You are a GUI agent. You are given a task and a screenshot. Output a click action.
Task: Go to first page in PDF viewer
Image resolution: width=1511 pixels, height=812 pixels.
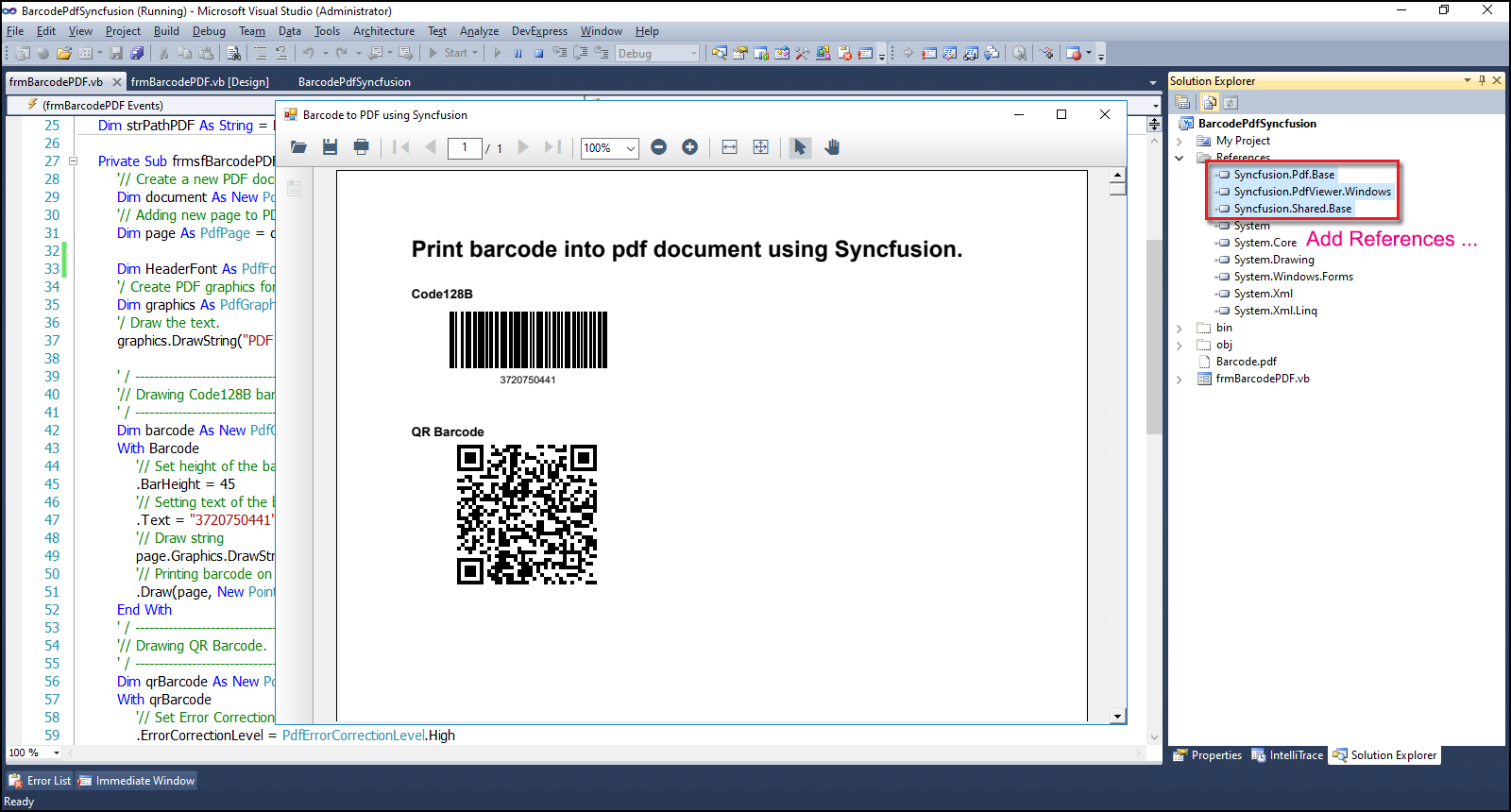401,147
